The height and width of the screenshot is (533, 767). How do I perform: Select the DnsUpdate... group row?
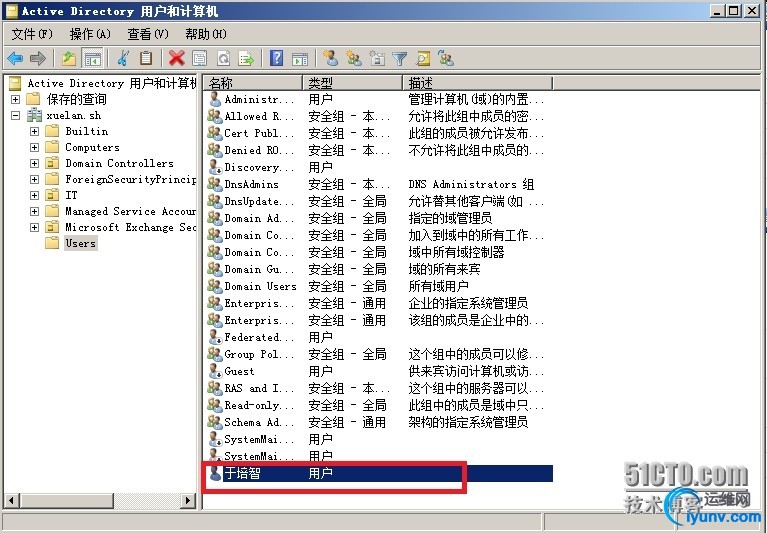378,201
